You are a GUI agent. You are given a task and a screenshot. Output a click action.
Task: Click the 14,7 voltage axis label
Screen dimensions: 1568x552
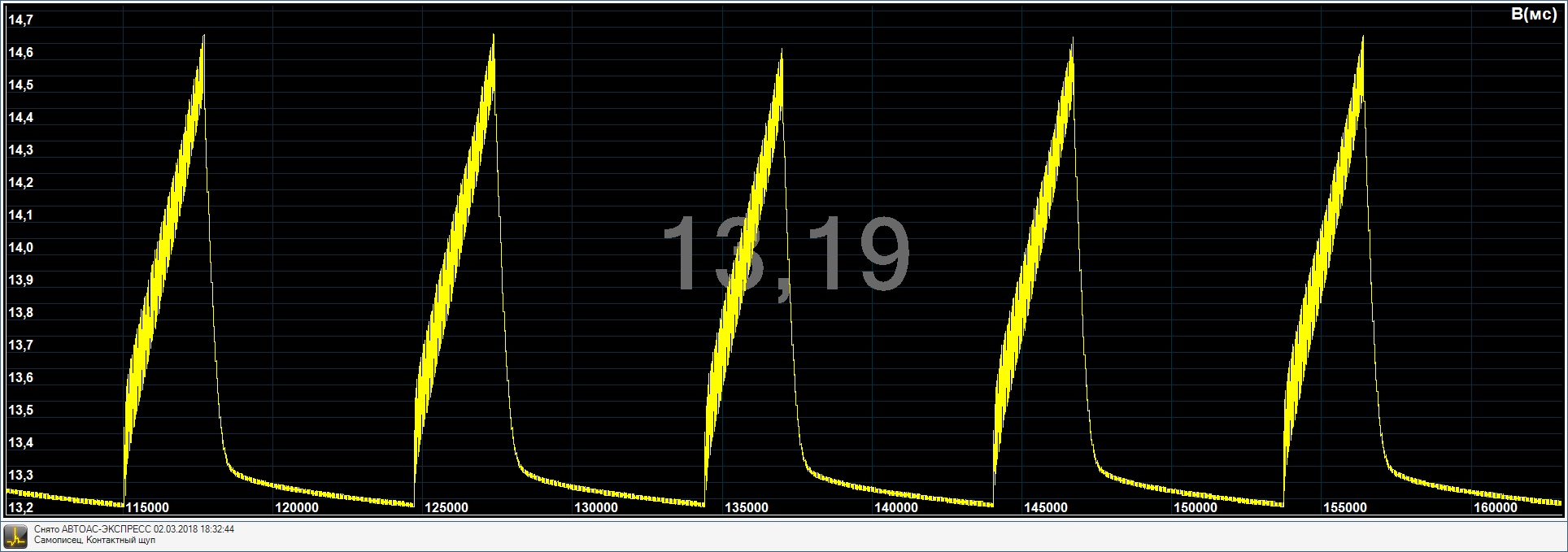point(20,20)
